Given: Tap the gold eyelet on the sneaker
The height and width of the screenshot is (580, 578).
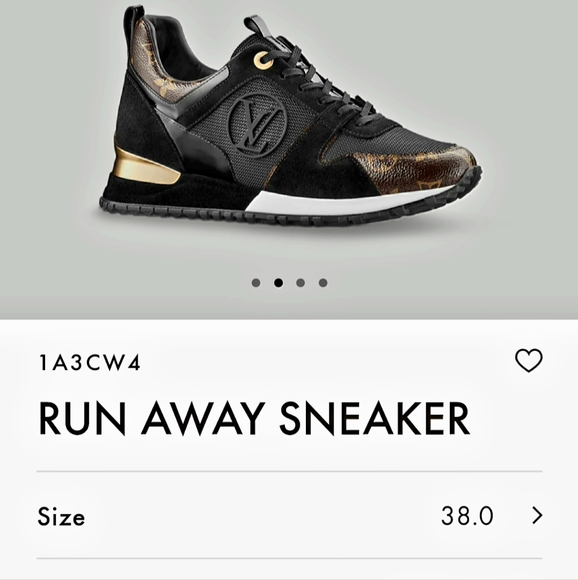Looking at the screenshot, I should point(263,60).
